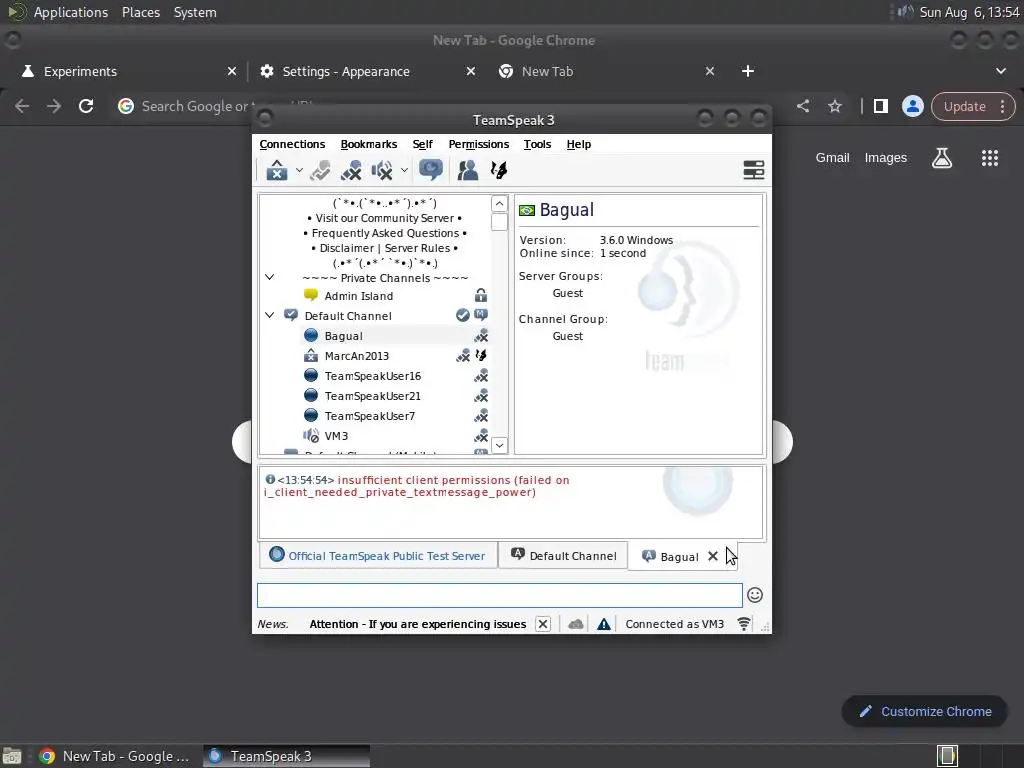This screenshot has height=768, width=1024.
Task: Click the server layout icon at toolbar right
Action: point(754,170)
